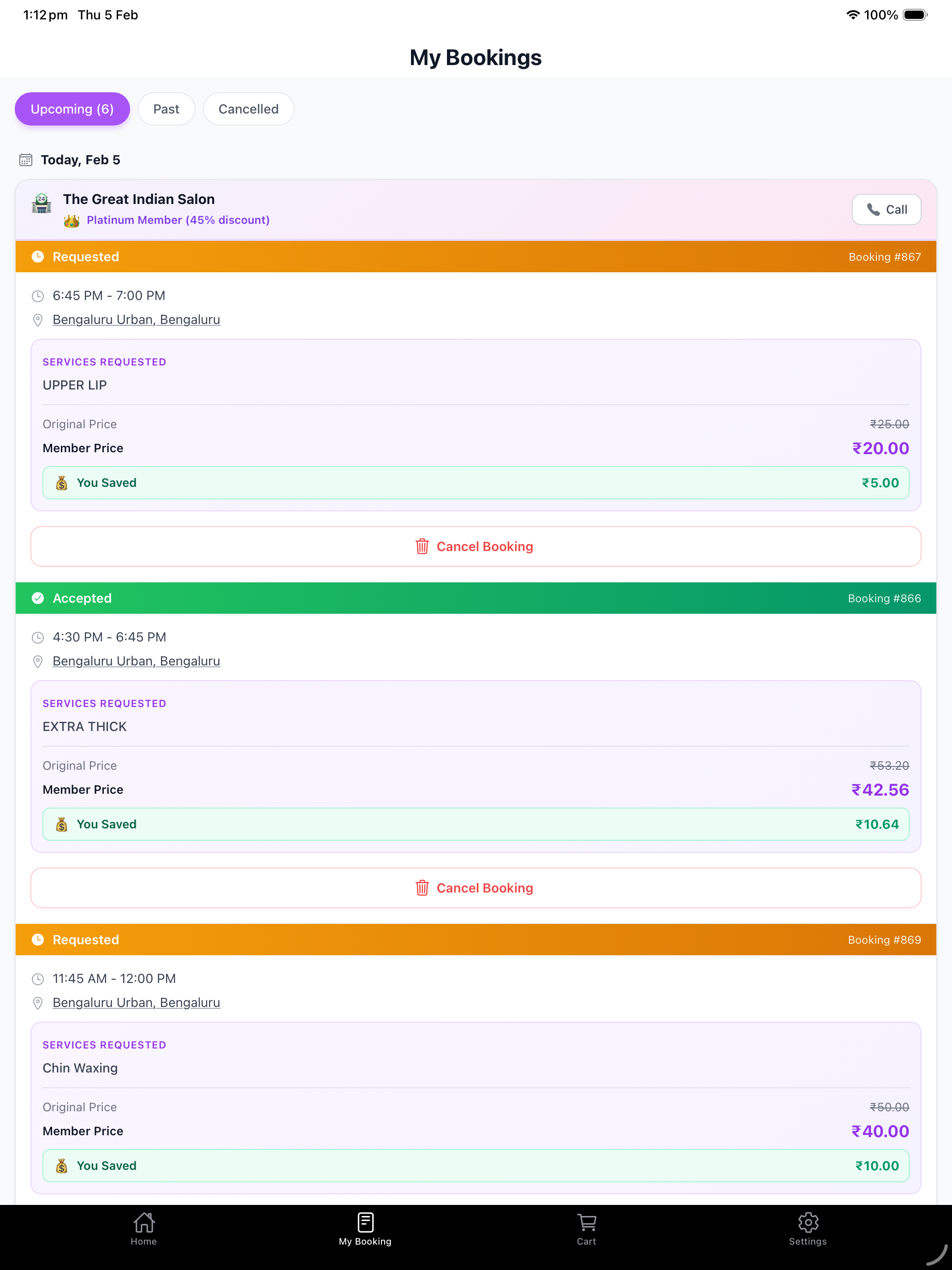The image size is (952, 1270).
Task: Tap the location pin icon for Booking #866
Action: point(38,661)
